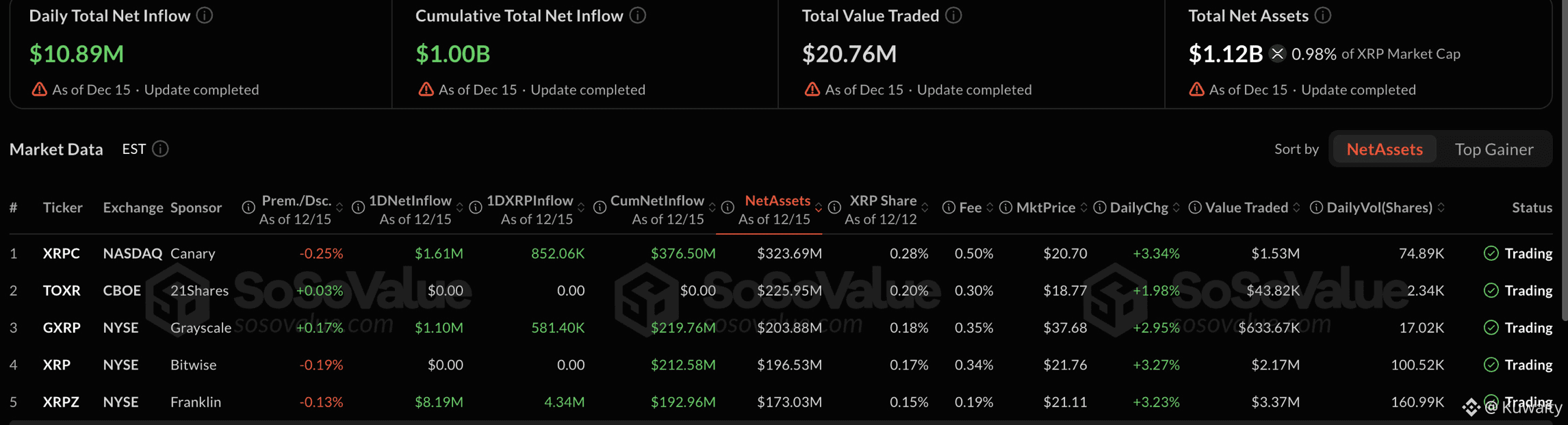Sort using the DailyChg column arrows
The image size is (1568, 425).
click(x=1177, y=207)
